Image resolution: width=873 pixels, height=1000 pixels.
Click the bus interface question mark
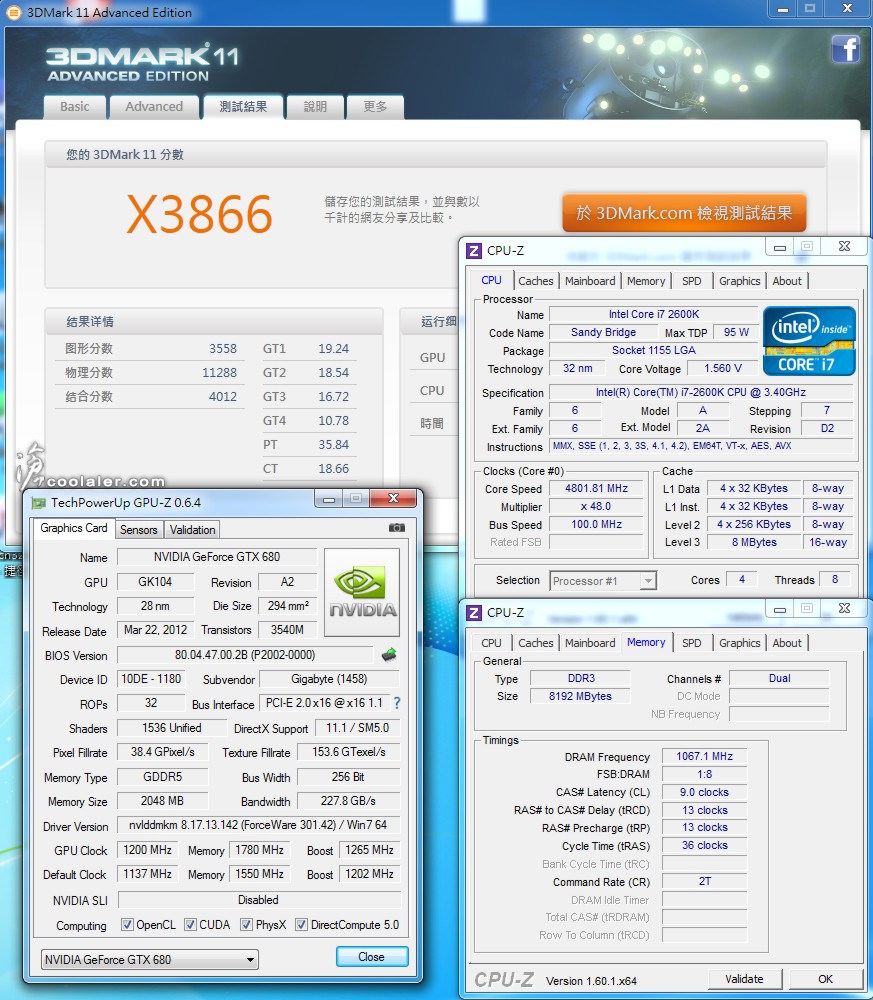tap(397, 703)
